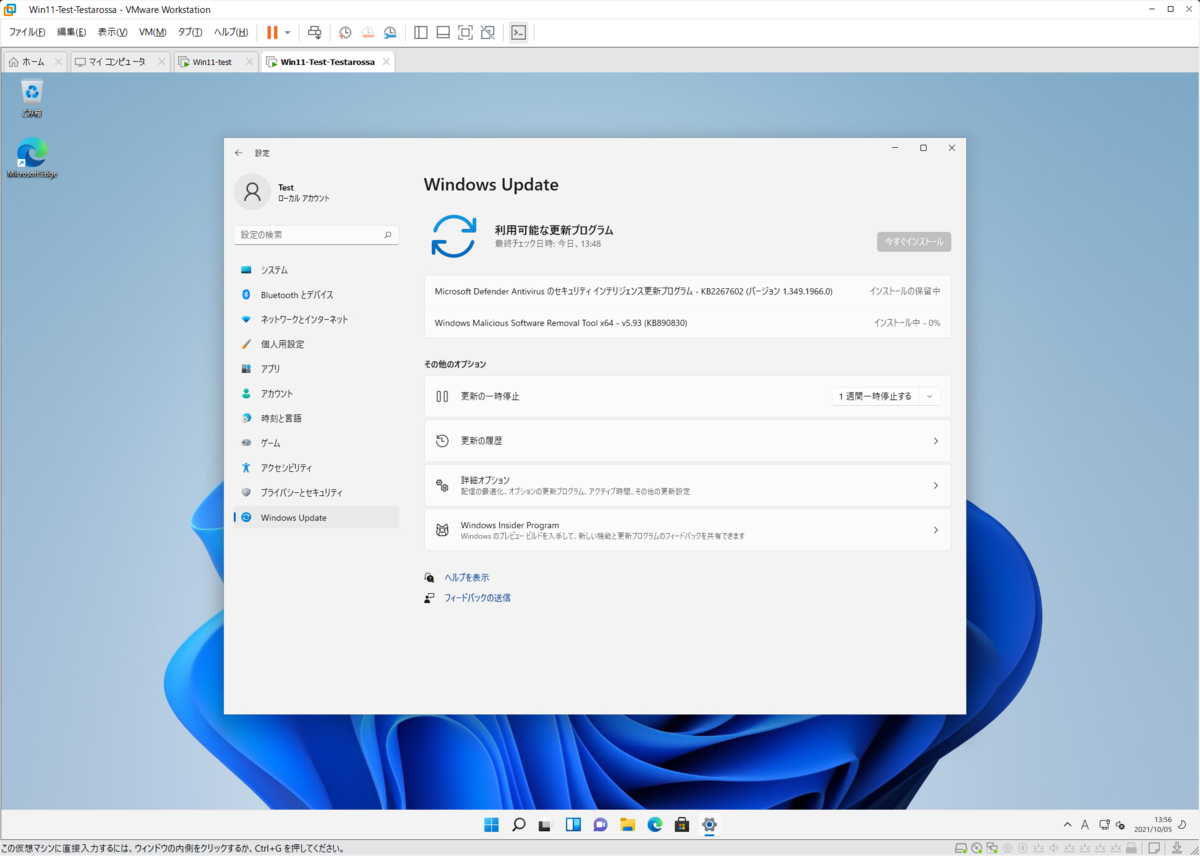Viewport: 1200px width, 856px height.
Task: Revert VM to previous snapshot icon
Action: (368, 32)
